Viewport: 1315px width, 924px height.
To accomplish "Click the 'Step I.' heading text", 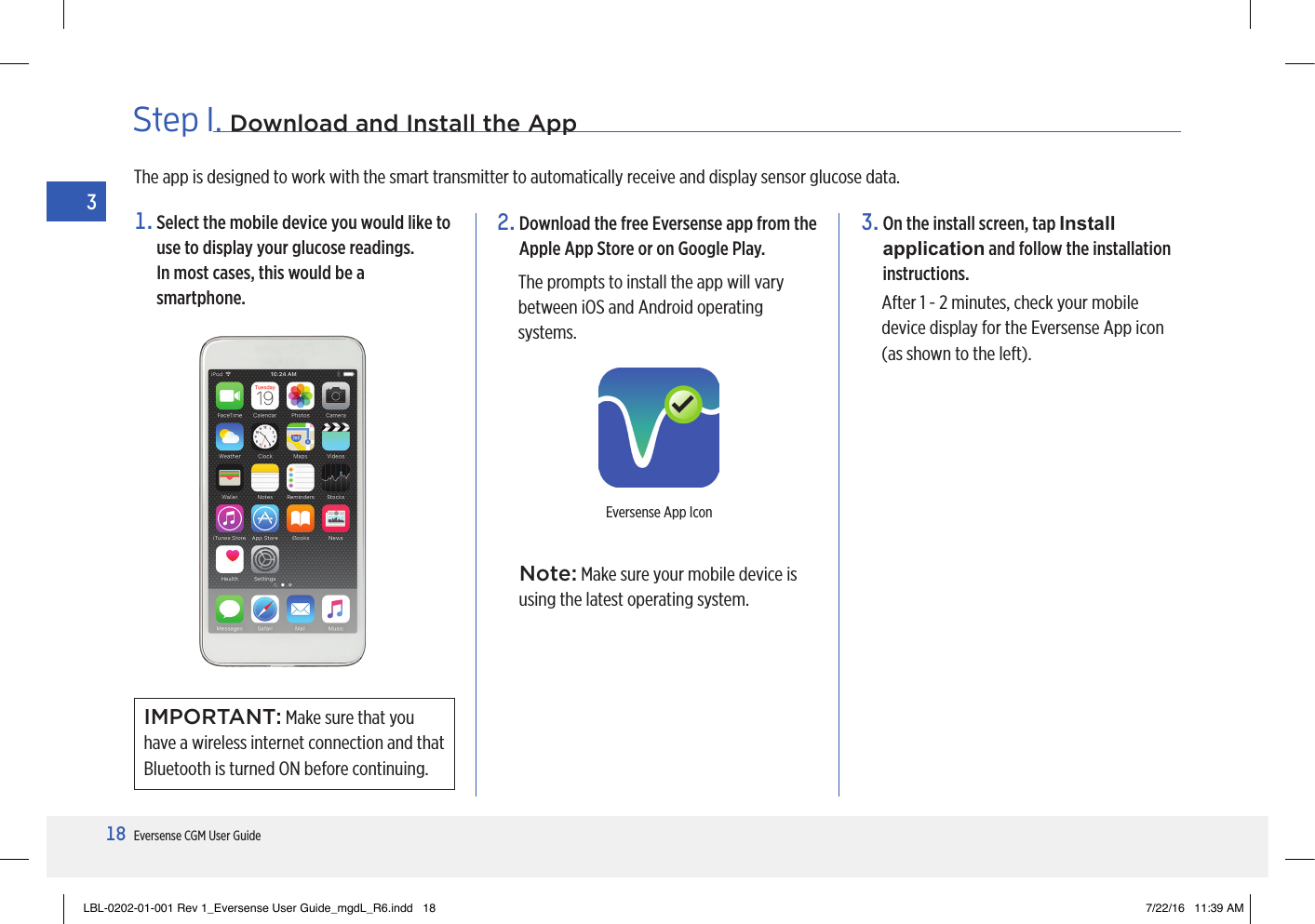I will tap(177, 120).
